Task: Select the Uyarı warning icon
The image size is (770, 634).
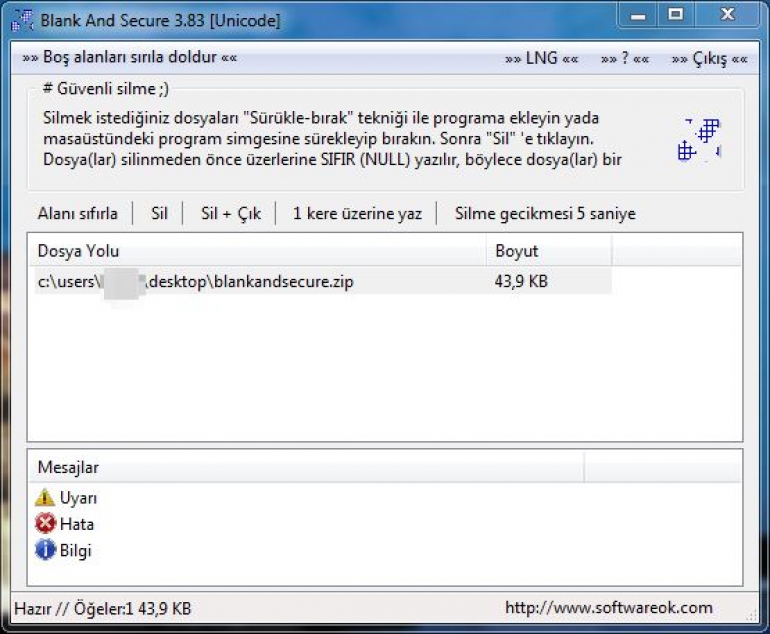Action: [45, 497]
